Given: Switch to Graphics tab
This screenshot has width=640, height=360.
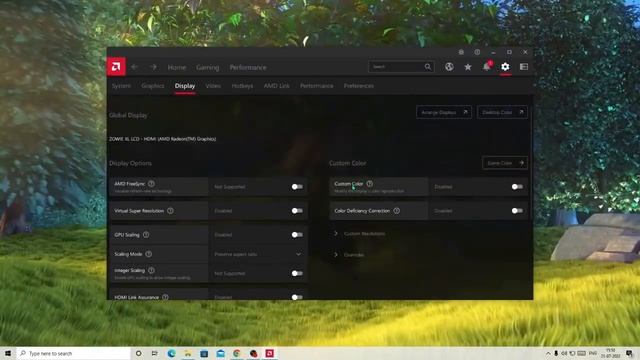Looking at the screenshot, I should pyautogui.click(x=153, y=86).
